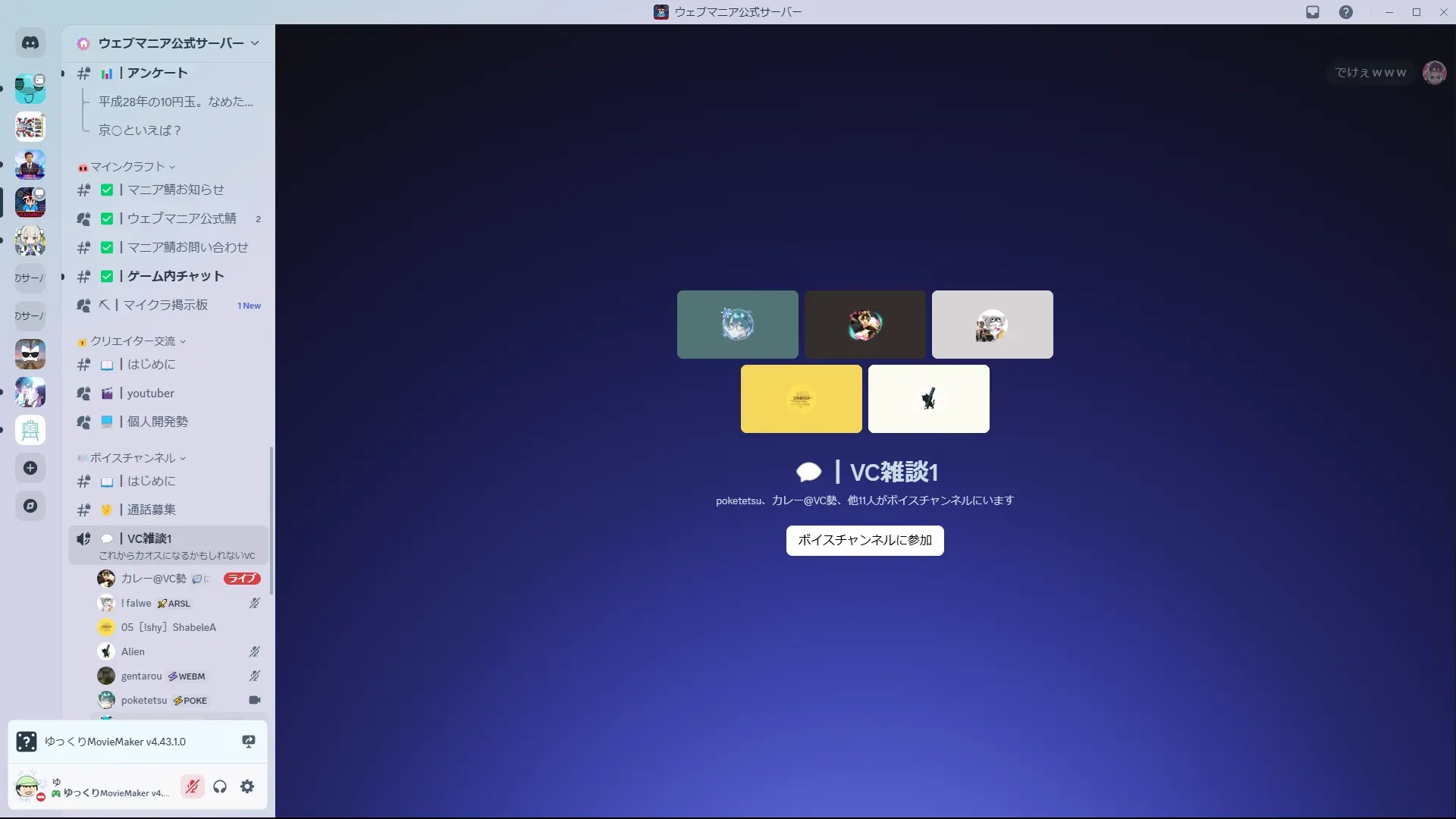Image resolution: width=1456 pixels, height=819 pixels.
Task: Open the inbox icon in title bar
Action: tap(1313, 12)
